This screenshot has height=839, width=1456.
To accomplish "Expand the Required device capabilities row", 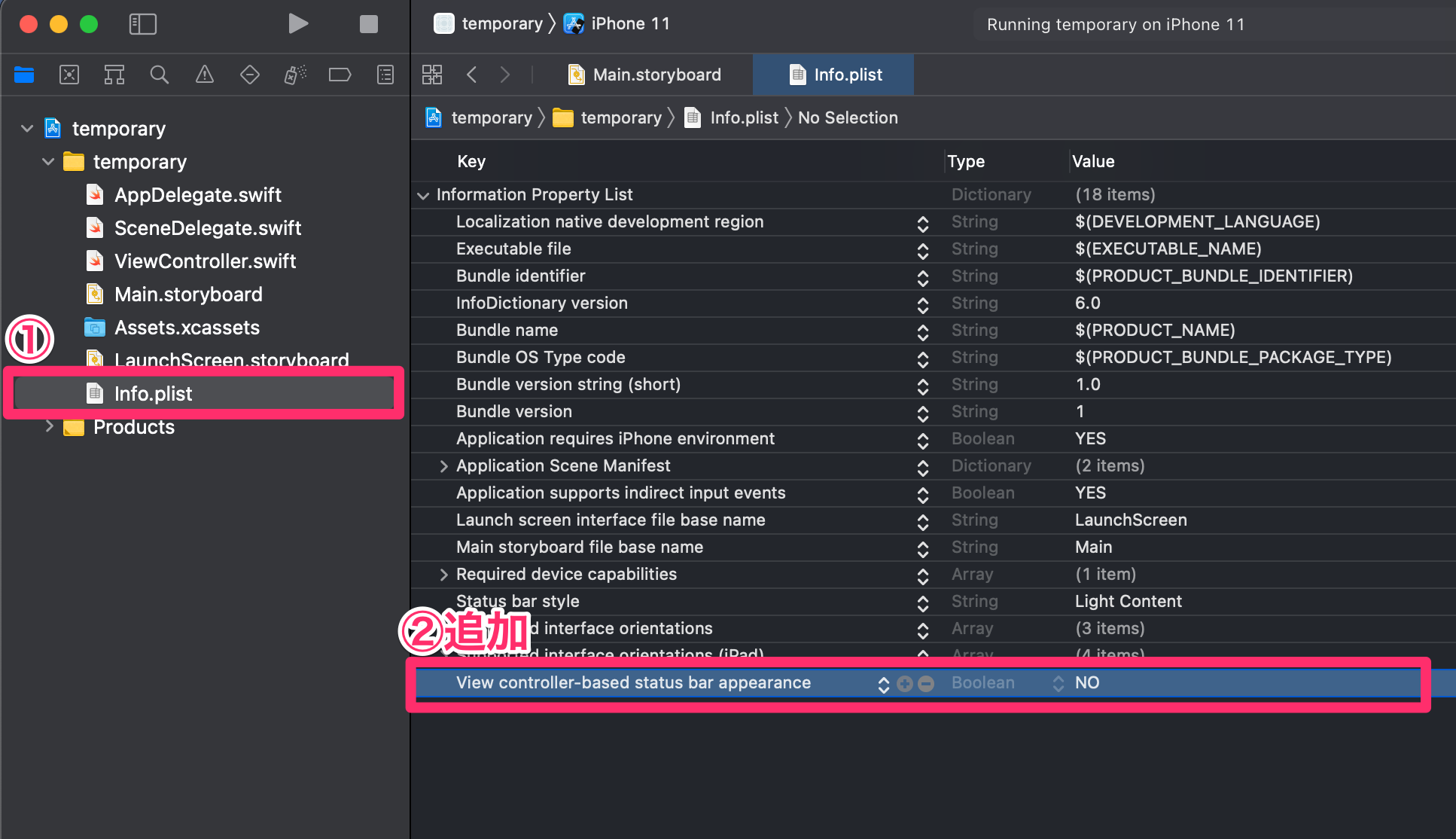I will 443,574.
